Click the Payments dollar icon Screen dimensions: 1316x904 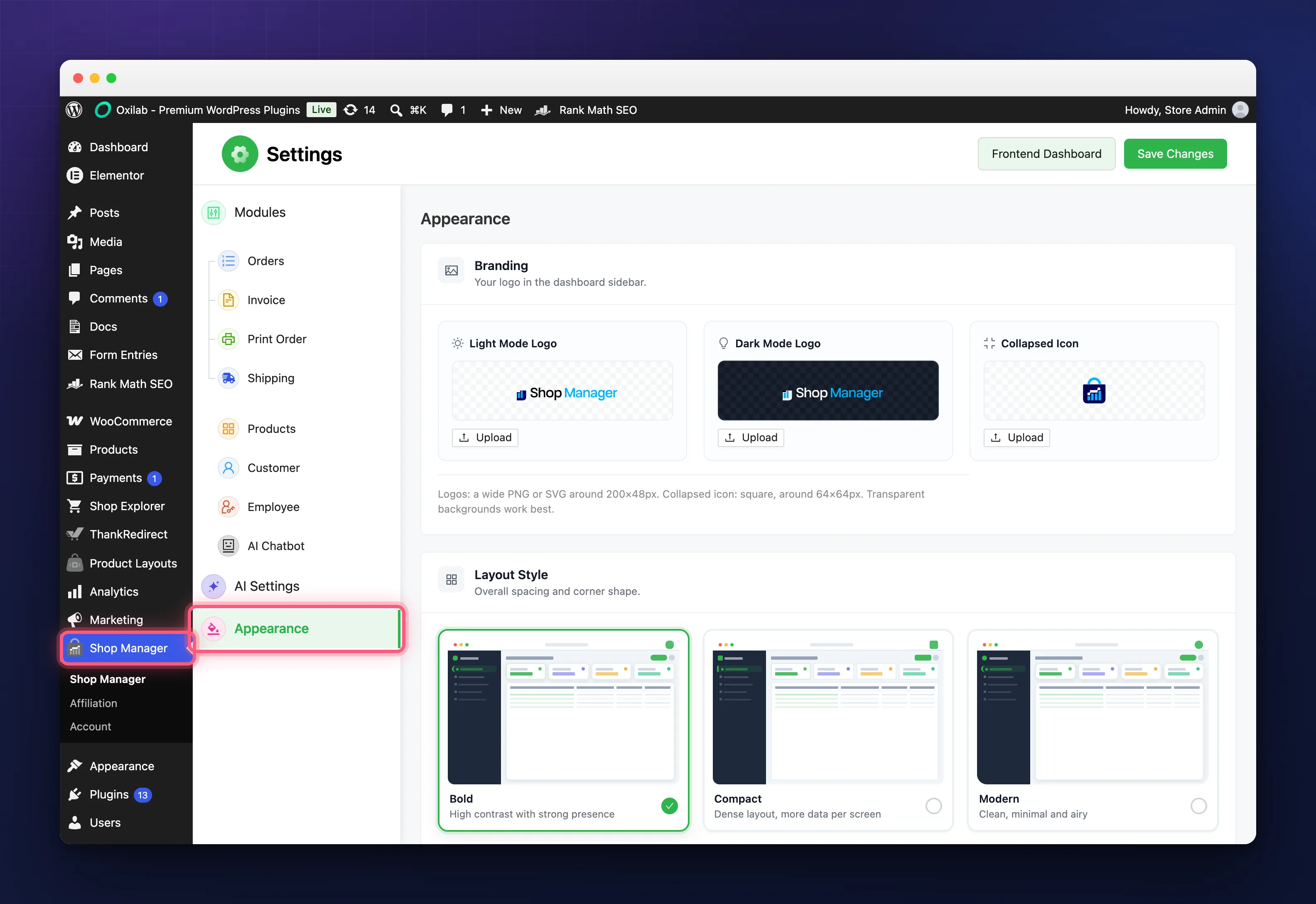(75, 478)
